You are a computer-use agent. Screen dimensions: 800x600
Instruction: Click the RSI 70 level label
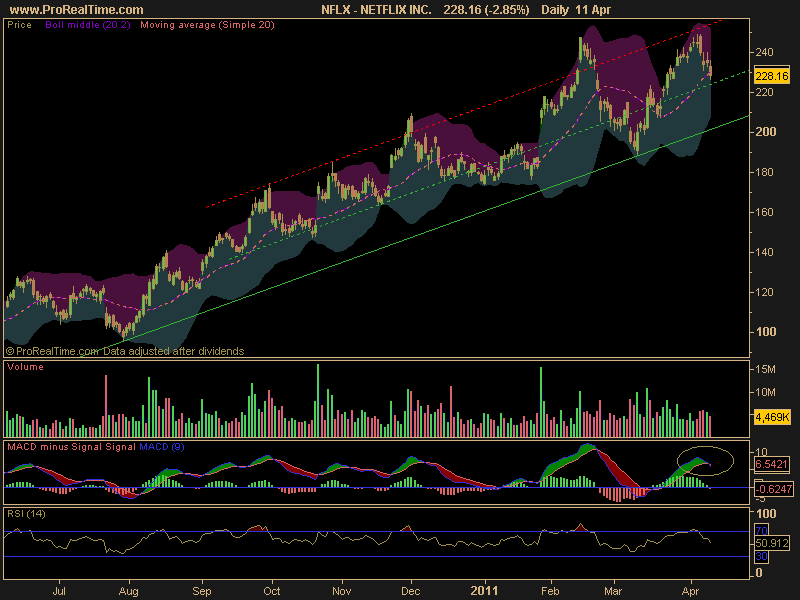point(761,531)
